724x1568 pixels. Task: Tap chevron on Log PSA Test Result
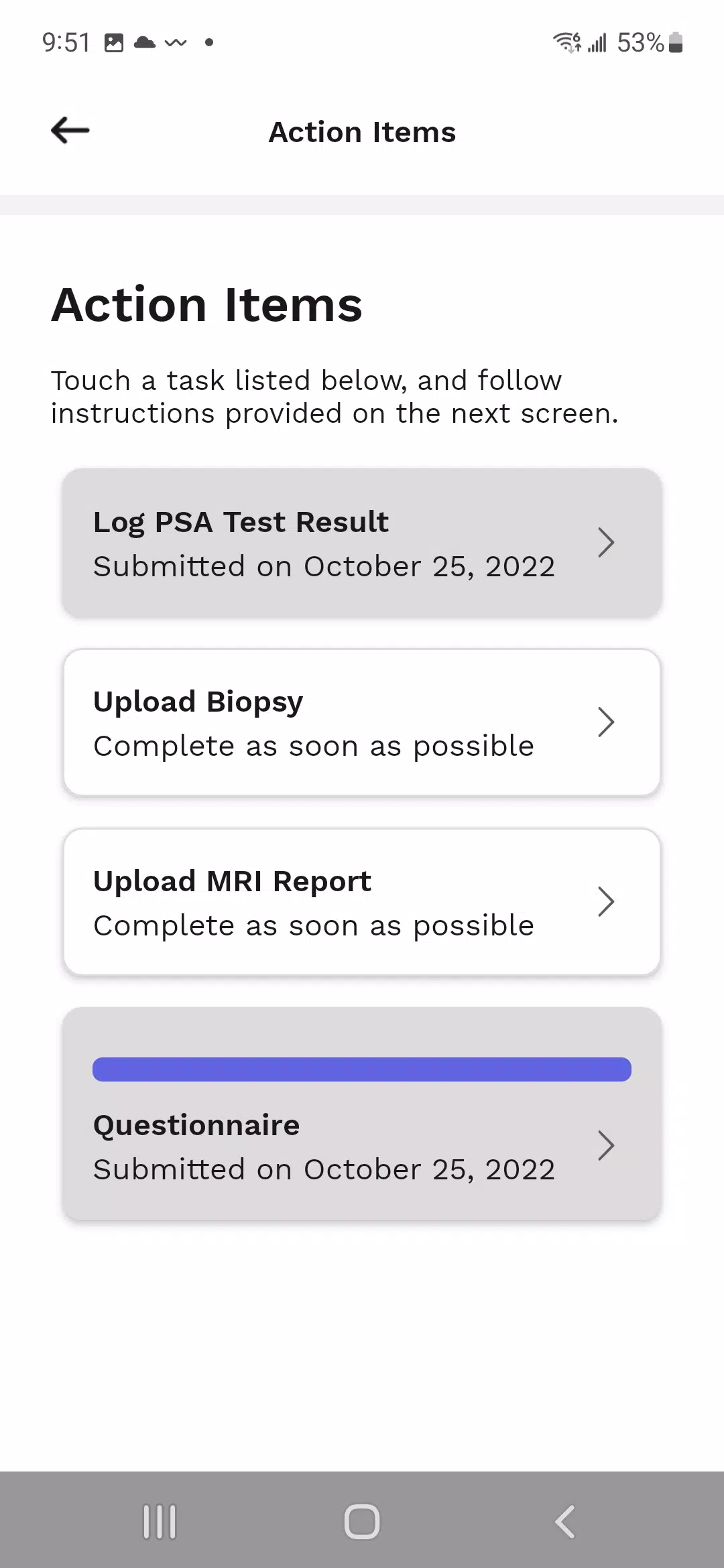click(606, 543)
